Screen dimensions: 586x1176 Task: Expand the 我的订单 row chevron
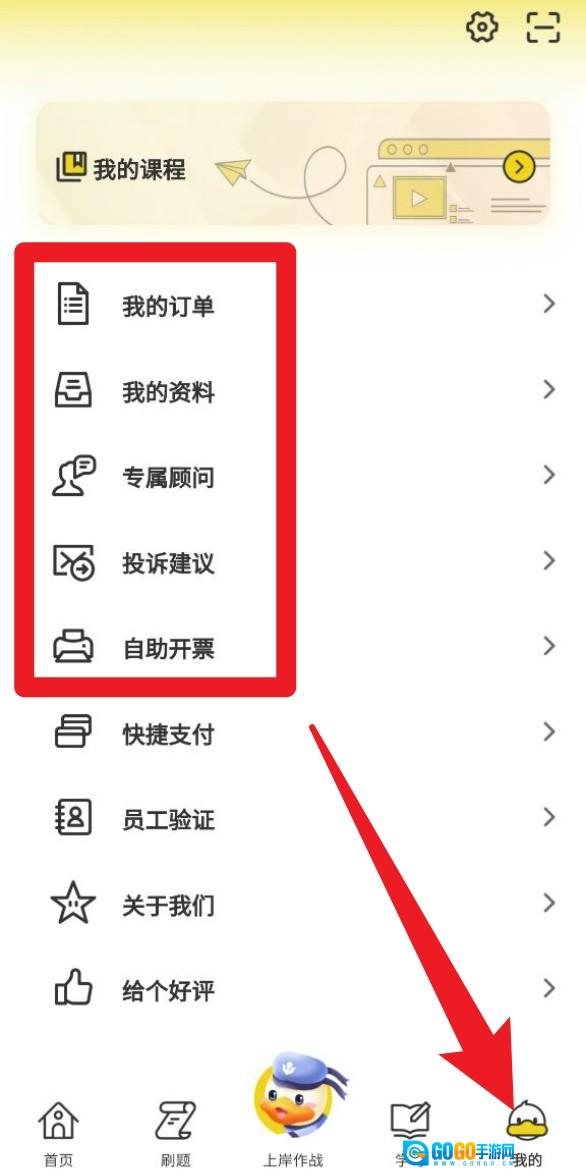[x=550, y=304]
